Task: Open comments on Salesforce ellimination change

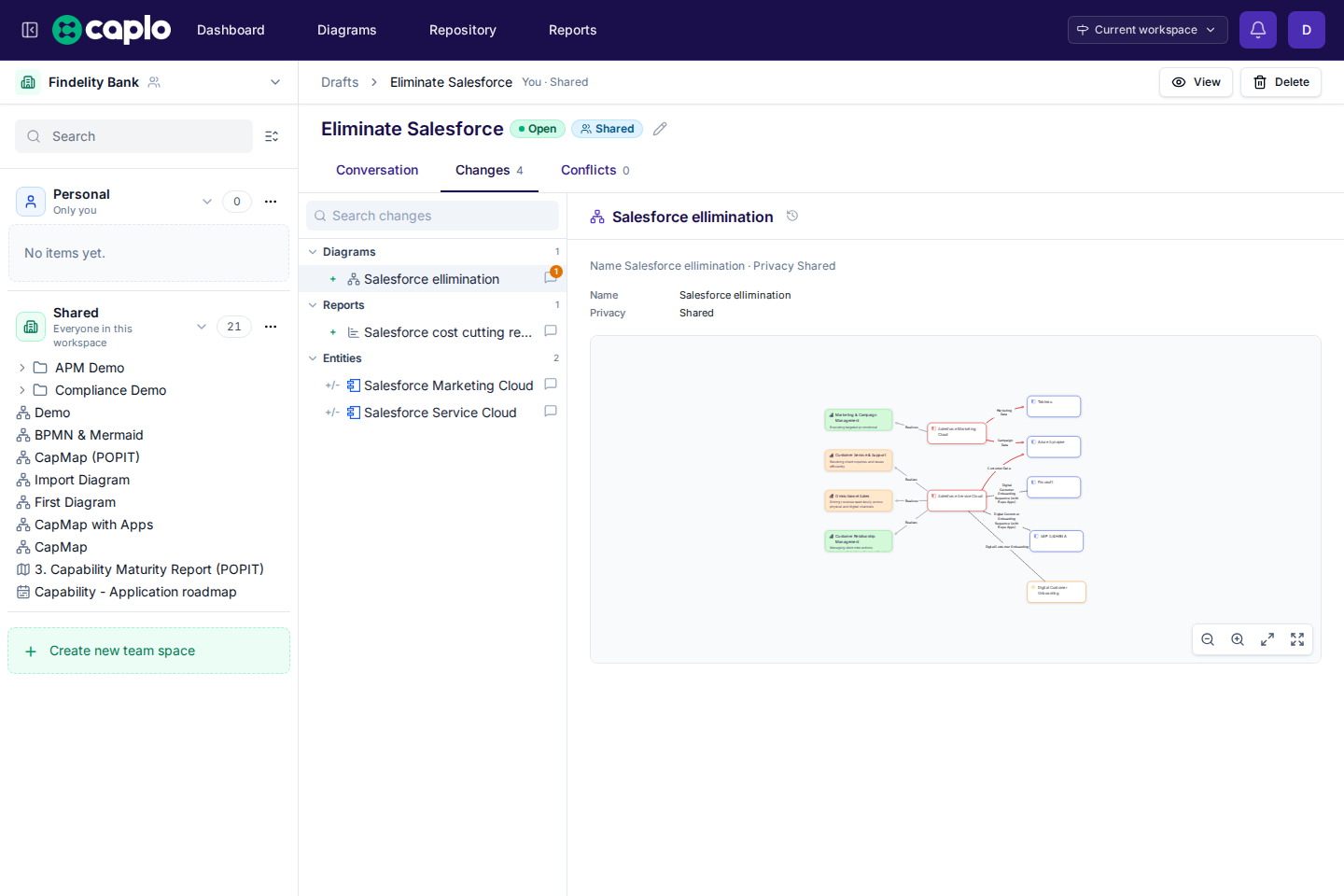Action: pos(551,278)
